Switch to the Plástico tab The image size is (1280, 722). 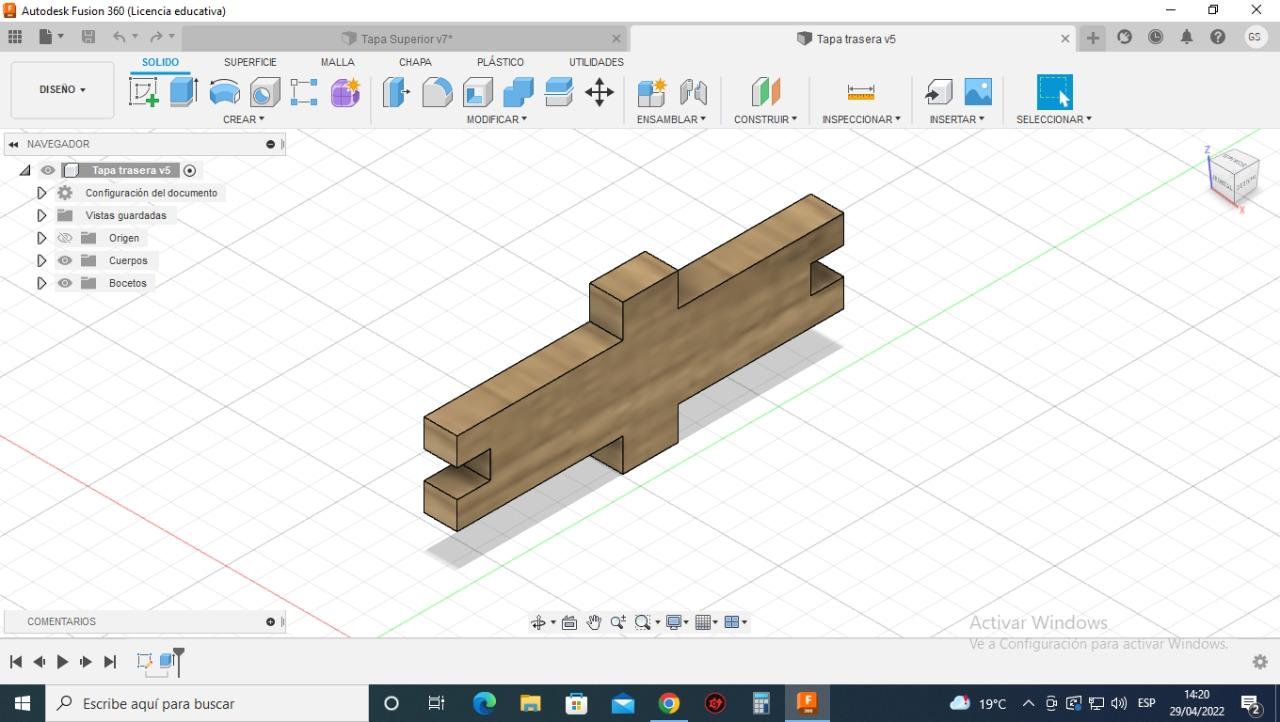click(x=500, y=62)
